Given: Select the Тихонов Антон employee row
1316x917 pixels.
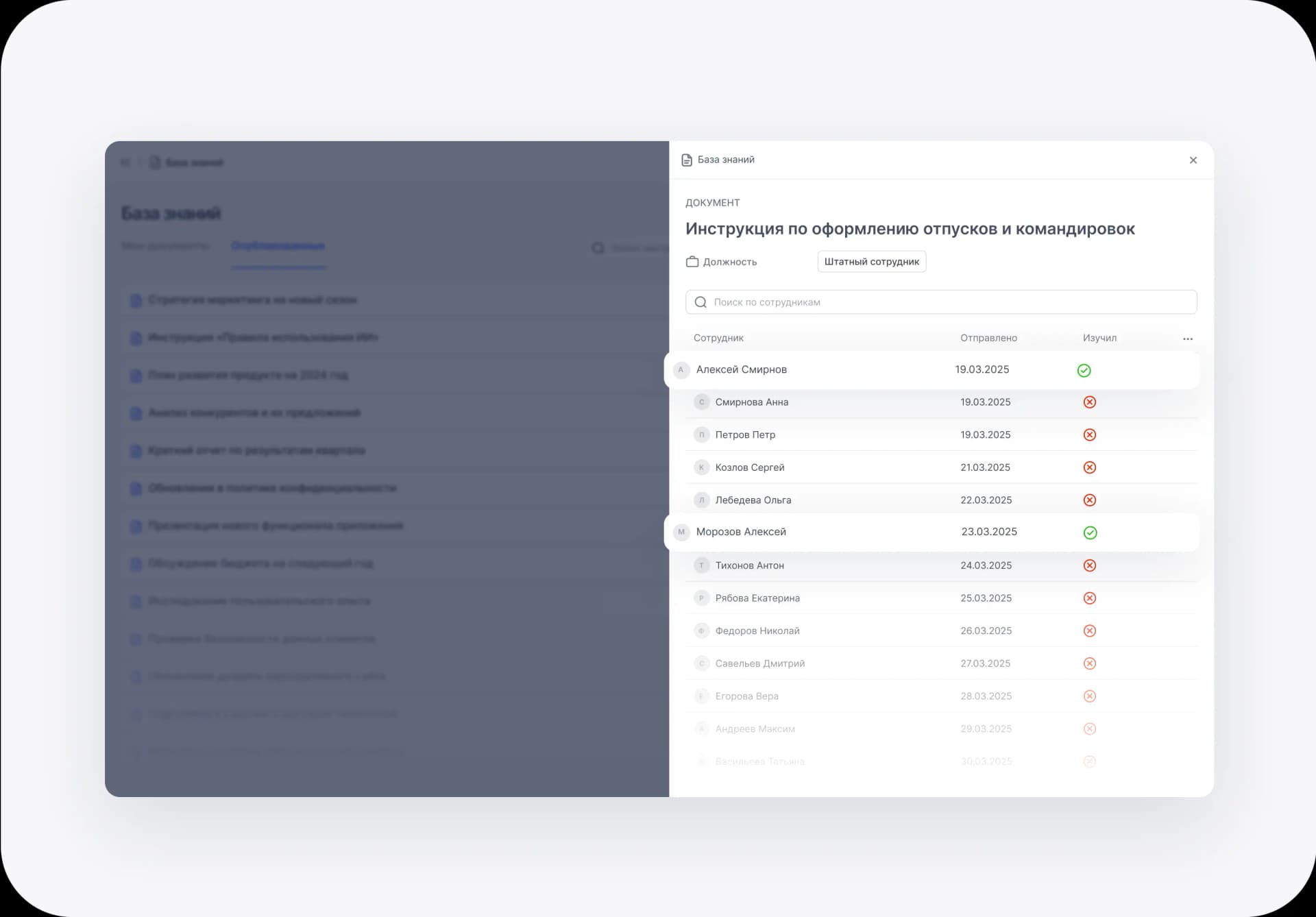Looking at the screenshot, I should (749, 565).
